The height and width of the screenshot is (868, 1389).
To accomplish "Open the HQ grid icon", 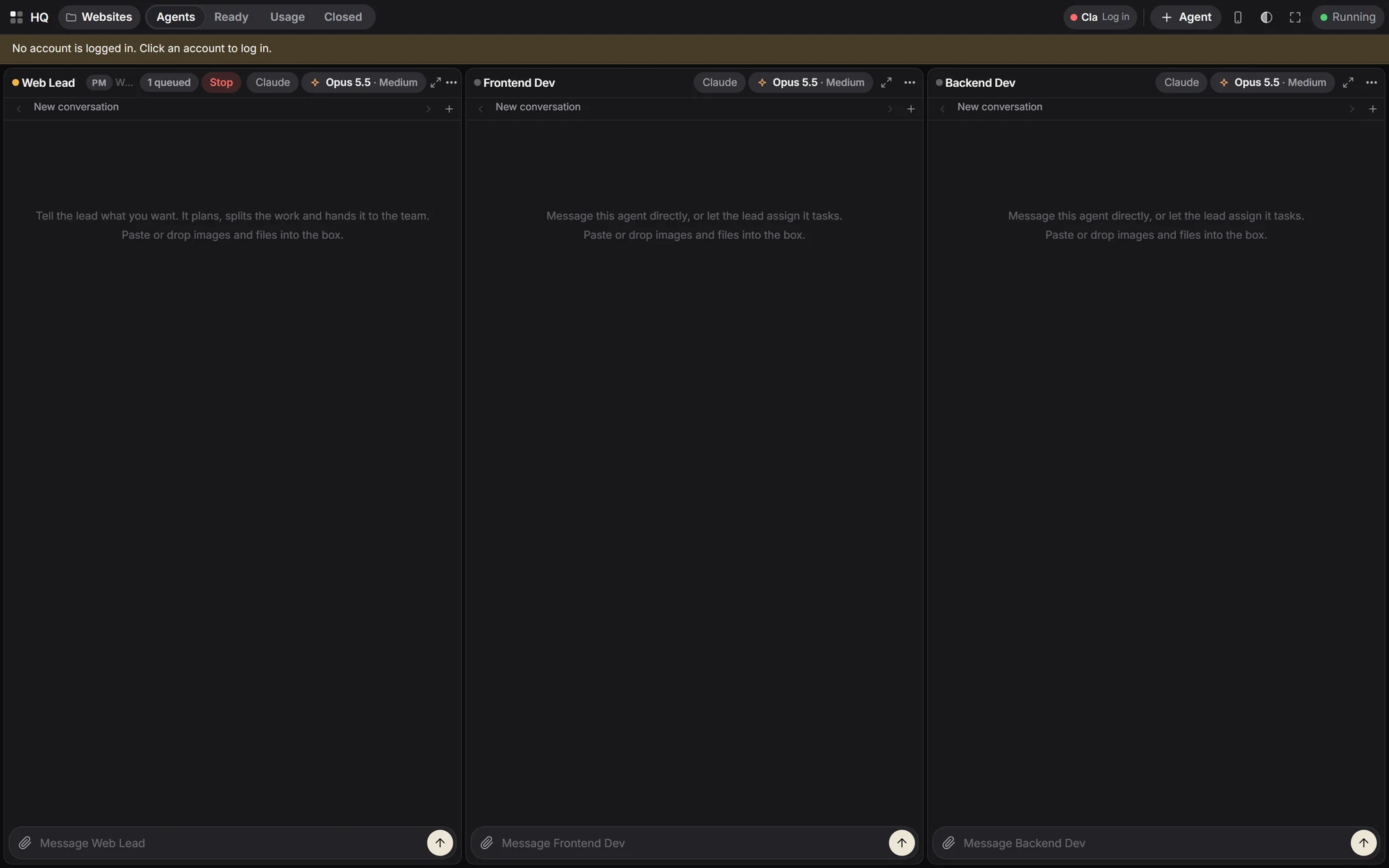I will coord(17,17).
